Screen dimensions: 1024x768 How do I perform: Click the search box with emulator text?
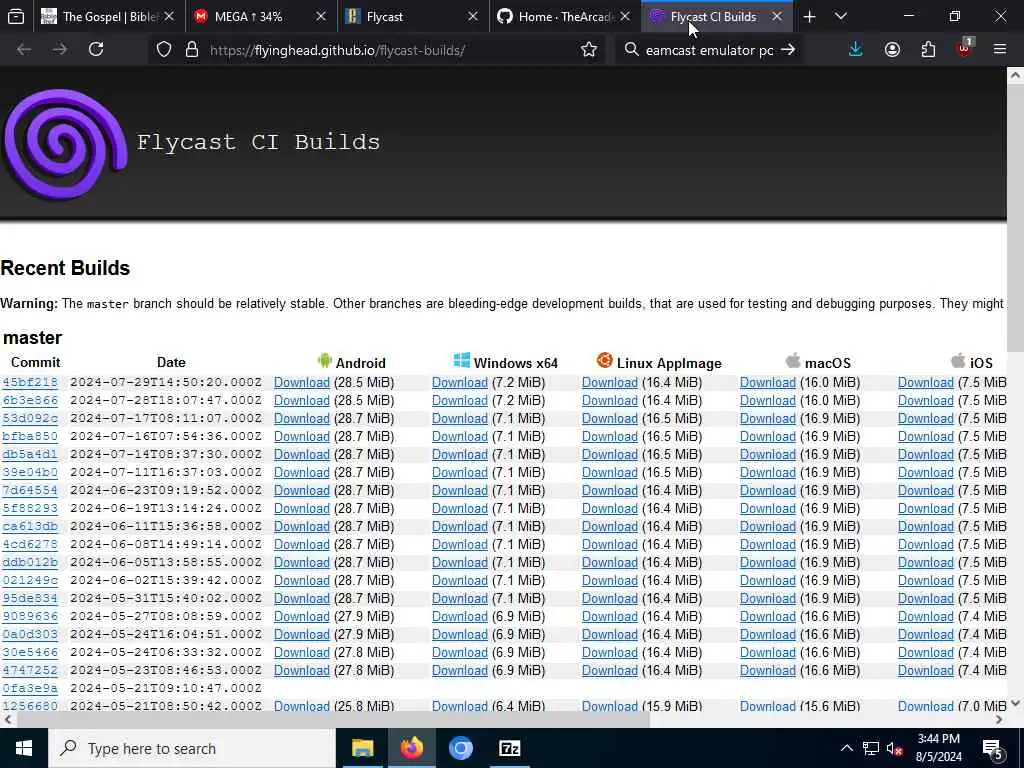coord(709,50)
